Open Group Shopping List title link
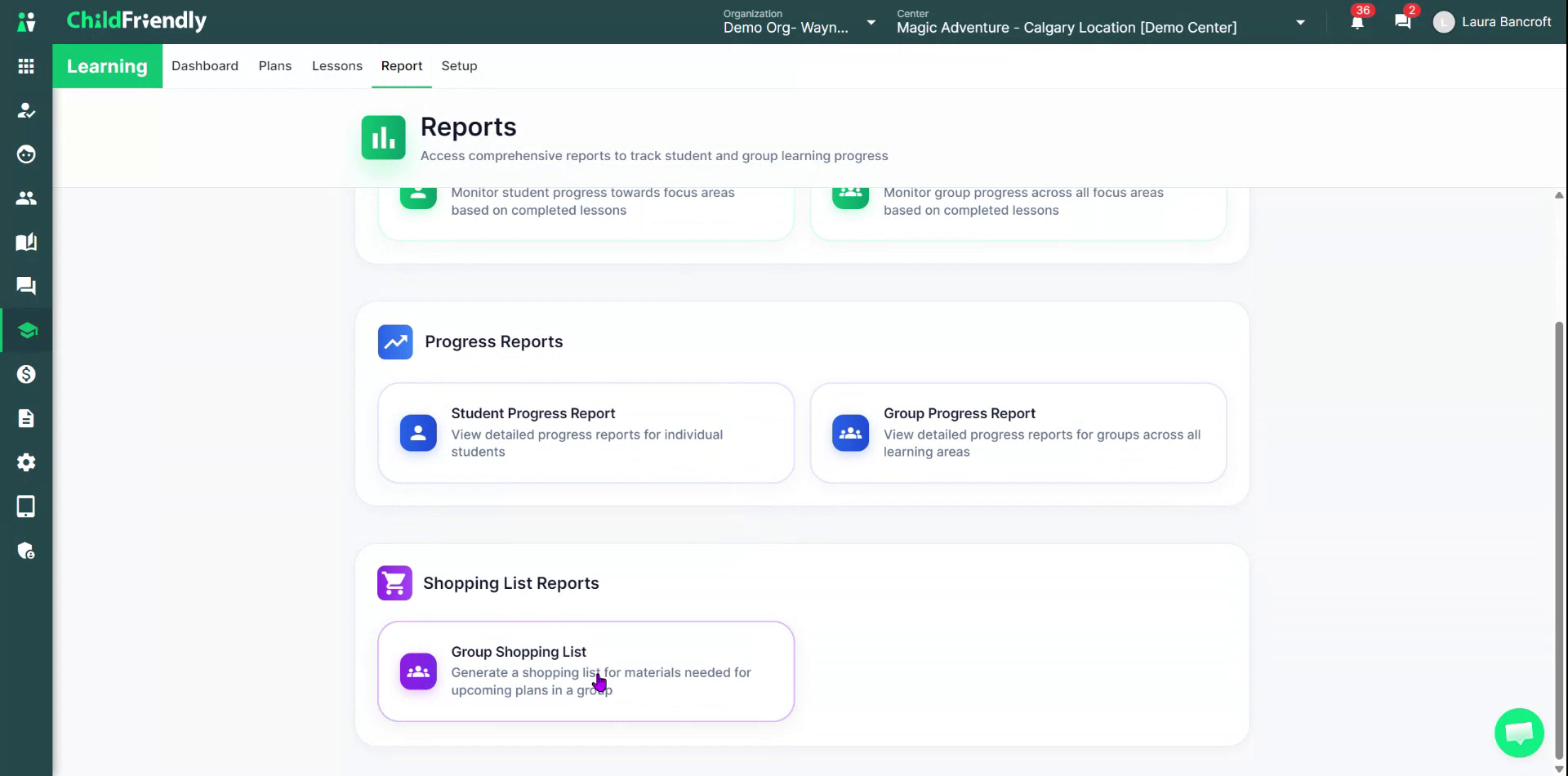 click(519, 652)
